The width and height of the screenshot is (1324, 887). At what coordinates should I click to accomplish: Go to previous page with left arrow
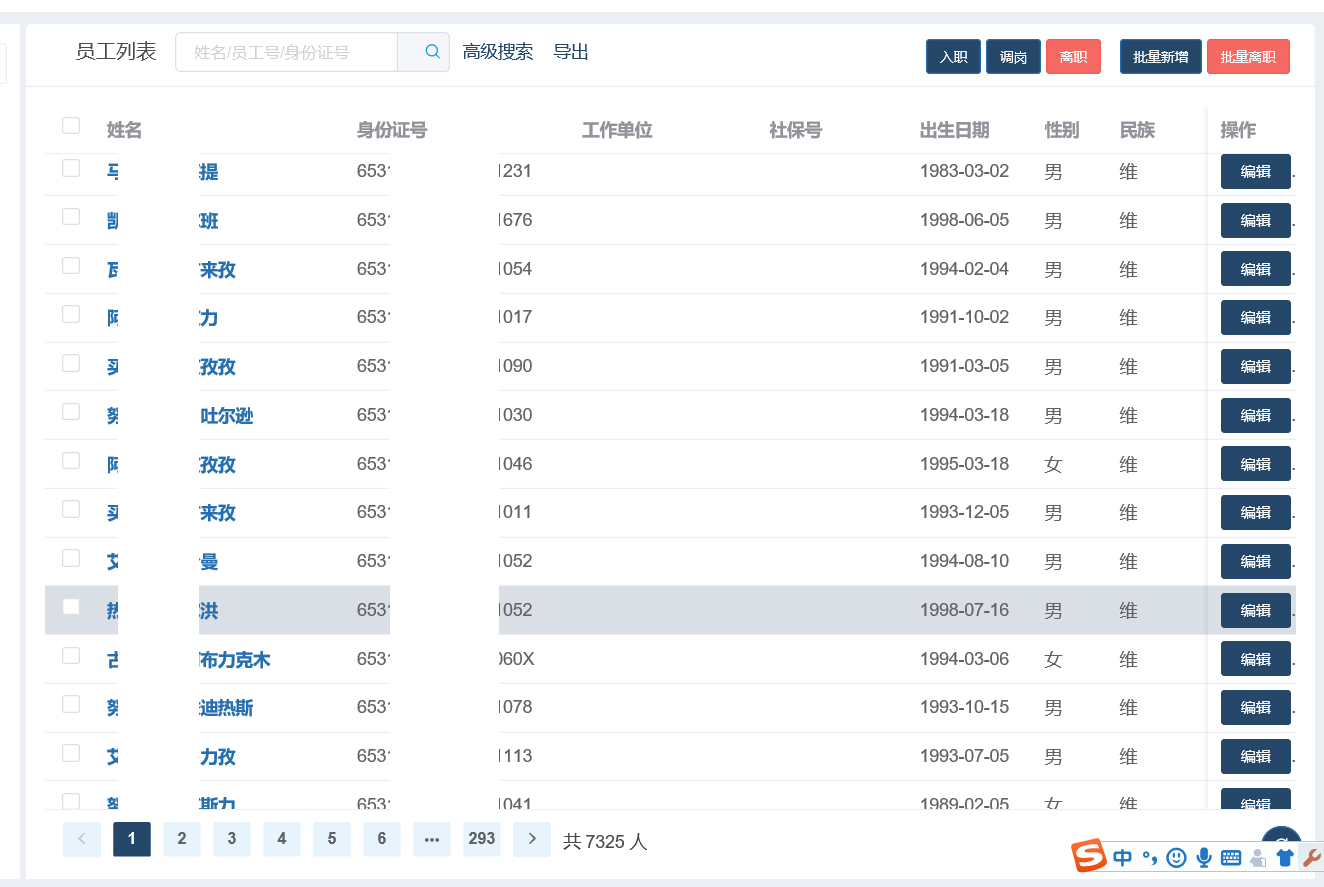coord(82,839)
